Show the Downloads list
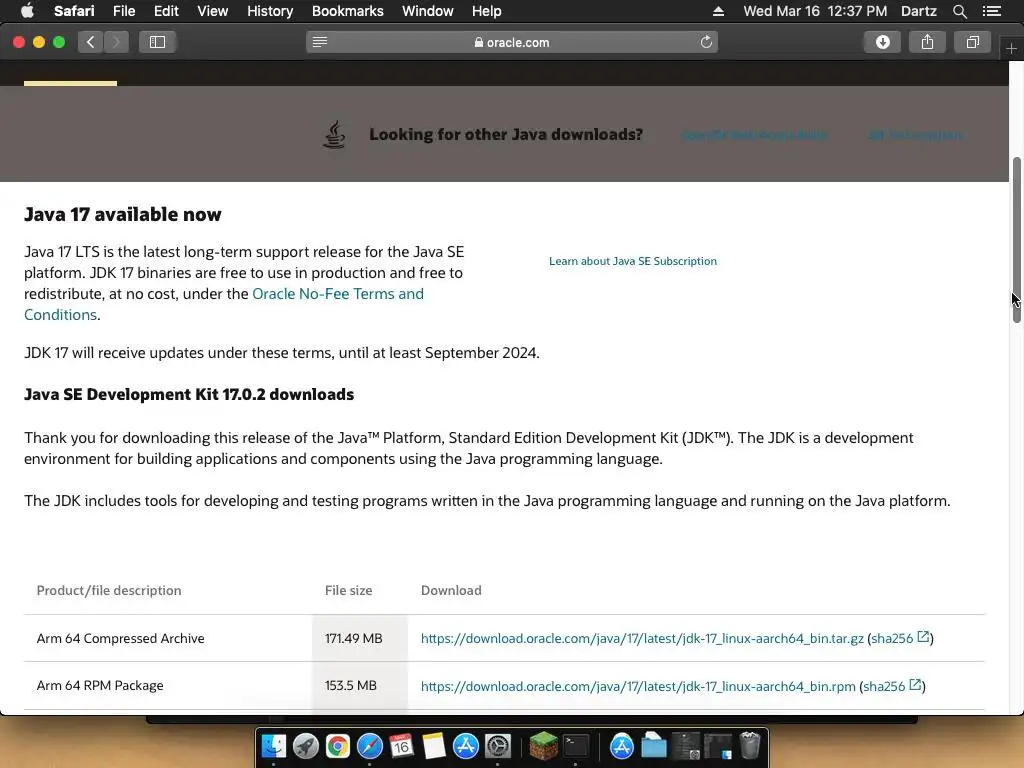Screen dimensions: 1024x768 click(882, 42)
